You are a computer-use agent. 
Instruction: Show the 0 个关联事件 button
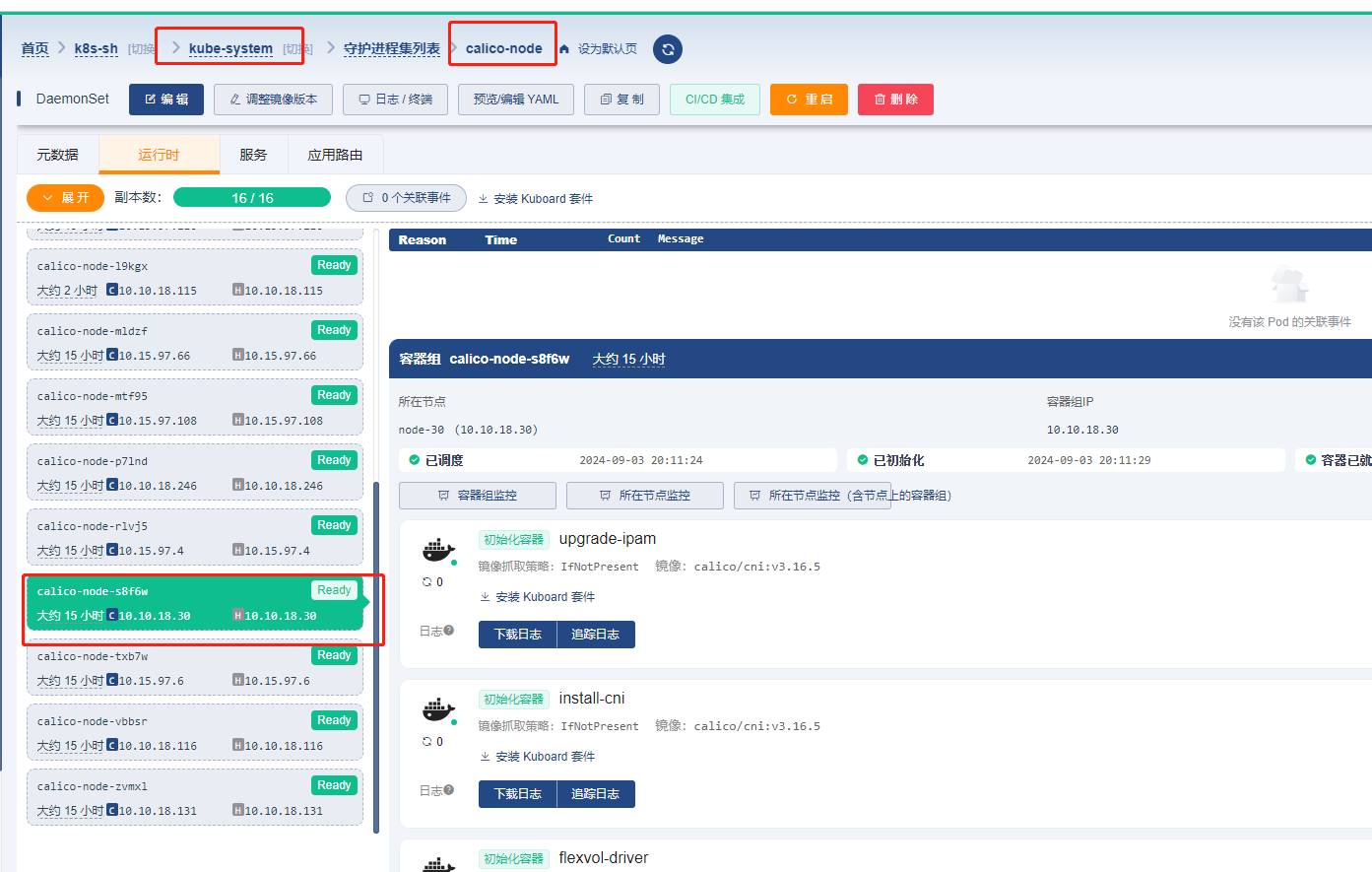pyautogui.click(x=406, y=198)
